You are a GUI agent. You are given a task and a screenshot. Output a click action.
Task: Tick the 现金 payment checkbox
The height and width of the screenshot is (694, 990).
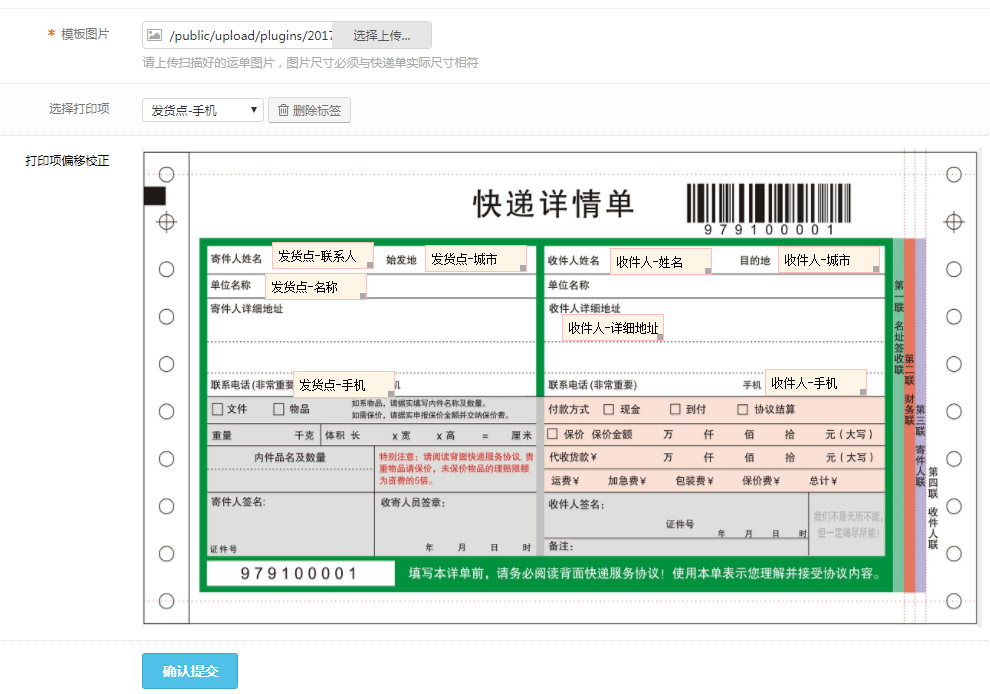609,409
